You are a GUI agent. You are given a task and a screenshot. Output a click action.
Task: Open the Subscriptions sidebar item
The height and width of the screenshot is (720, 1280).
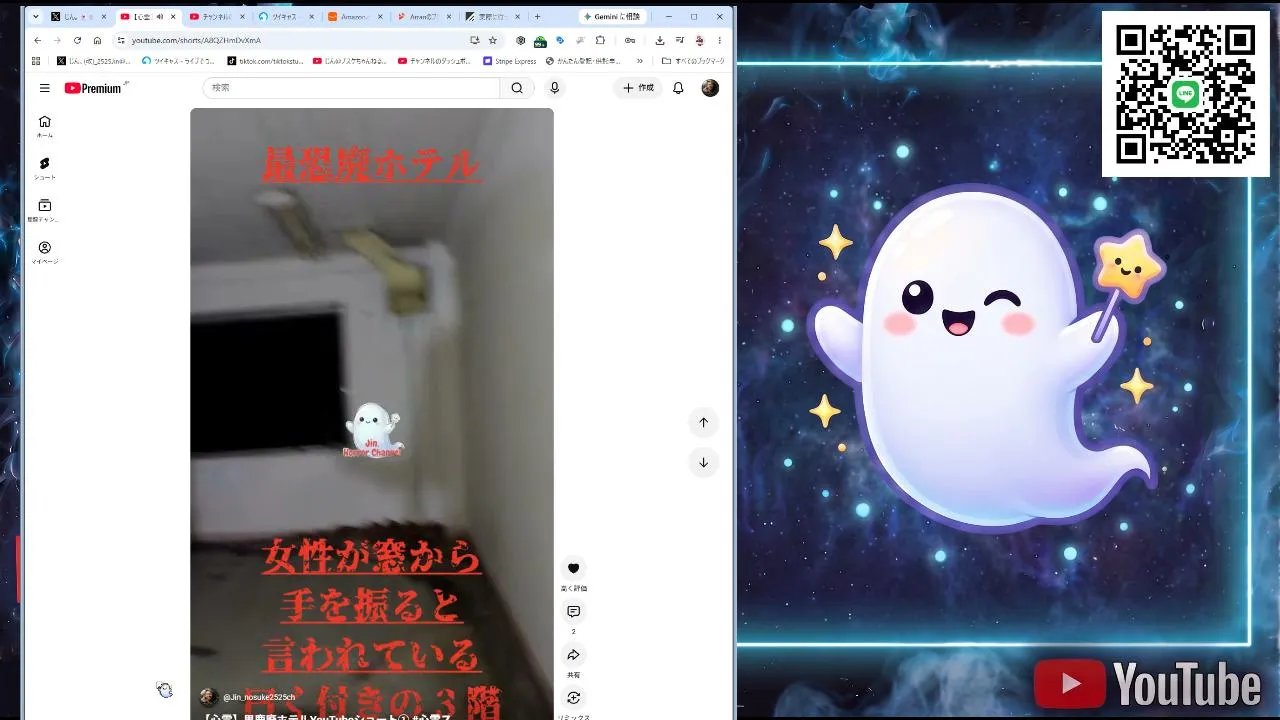[44, 210]
